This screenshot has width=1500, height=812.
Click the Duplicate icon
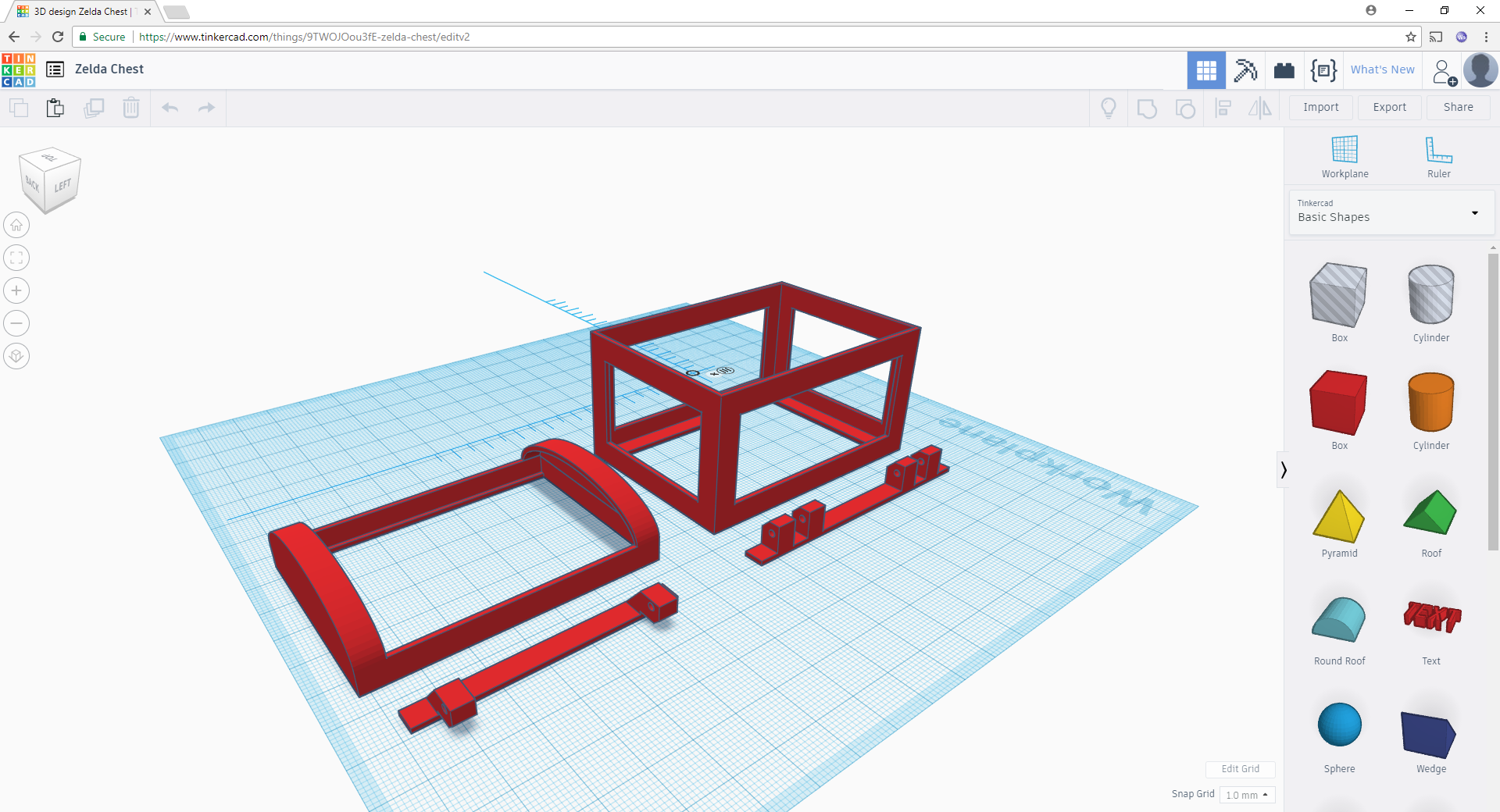pos(94,108)
